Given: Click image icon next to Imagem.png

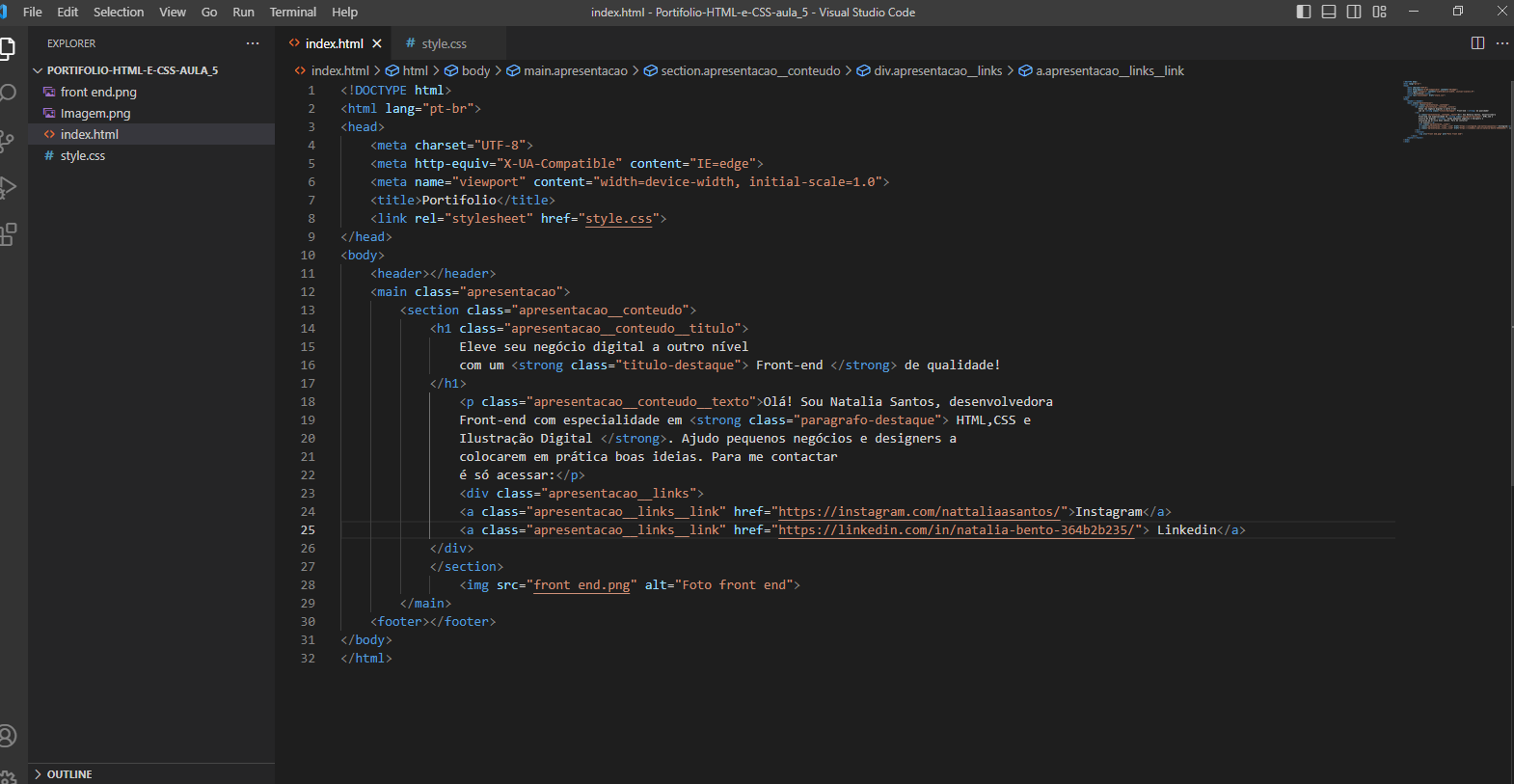Looking at the screenshot, I should coord(49,113).
